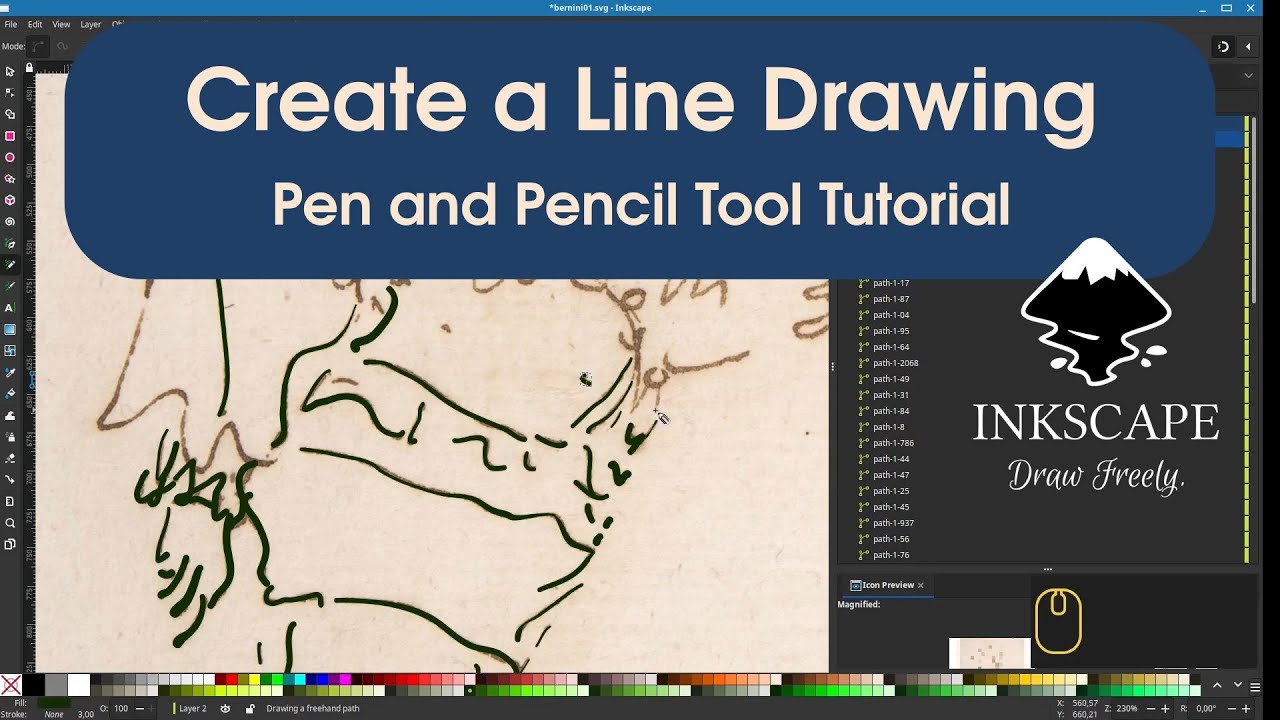Screen dimensions: 1280x720
Task: Select path-1-76 in the objects list
Action: click(891, 555)
